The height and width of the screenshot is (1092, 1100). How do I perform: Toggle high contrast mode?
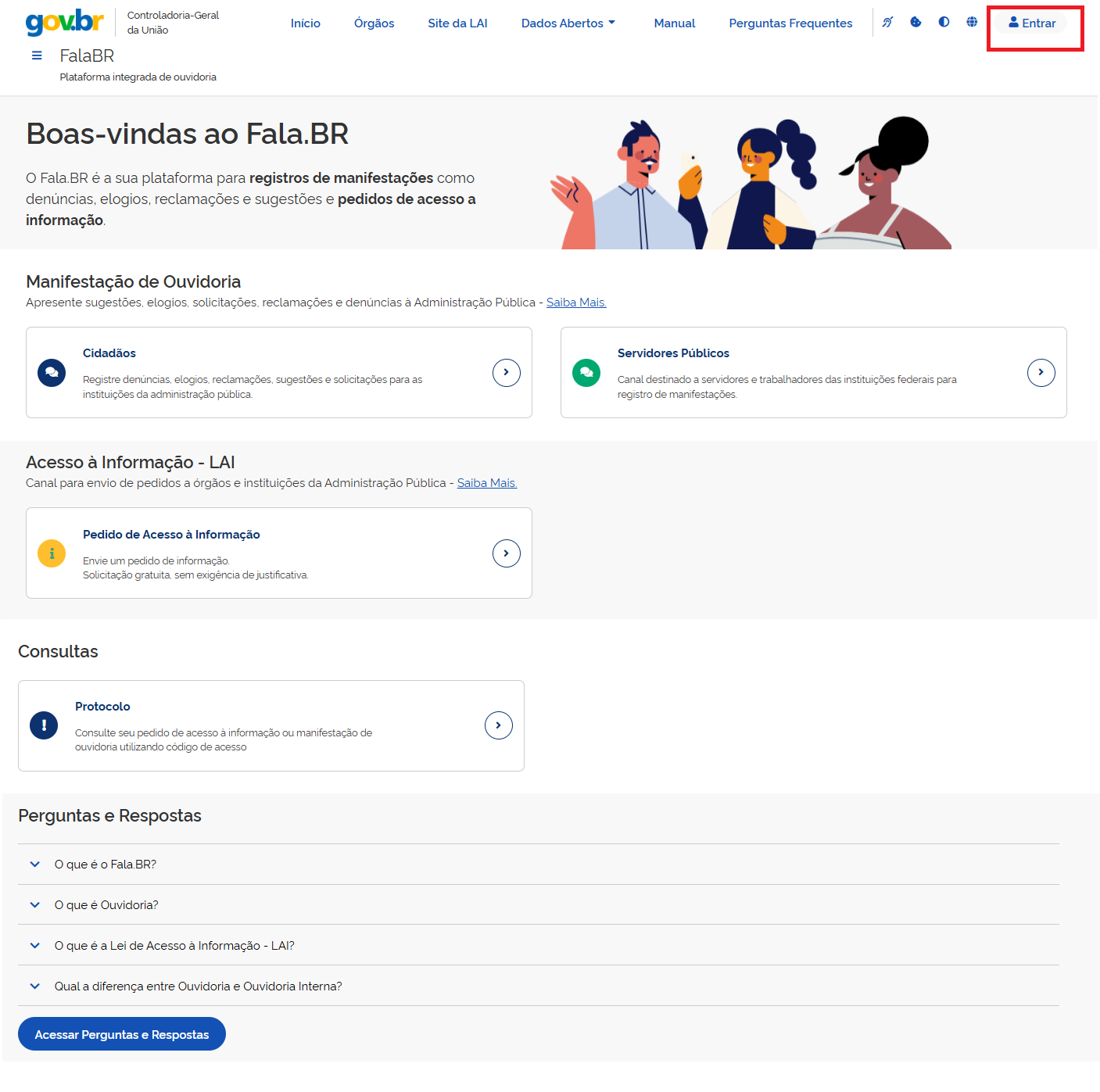[944, 23]
